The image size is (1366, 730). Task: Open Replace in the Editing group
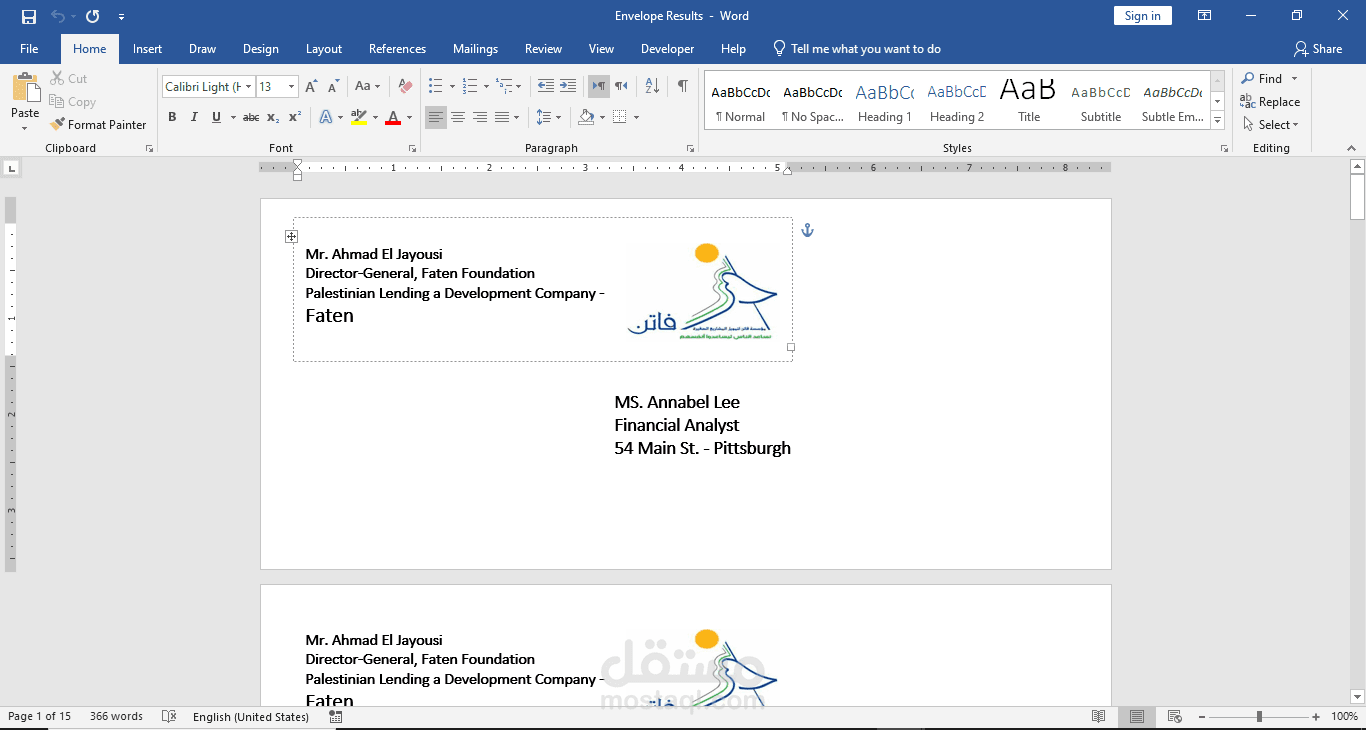tap(1270, 102)
